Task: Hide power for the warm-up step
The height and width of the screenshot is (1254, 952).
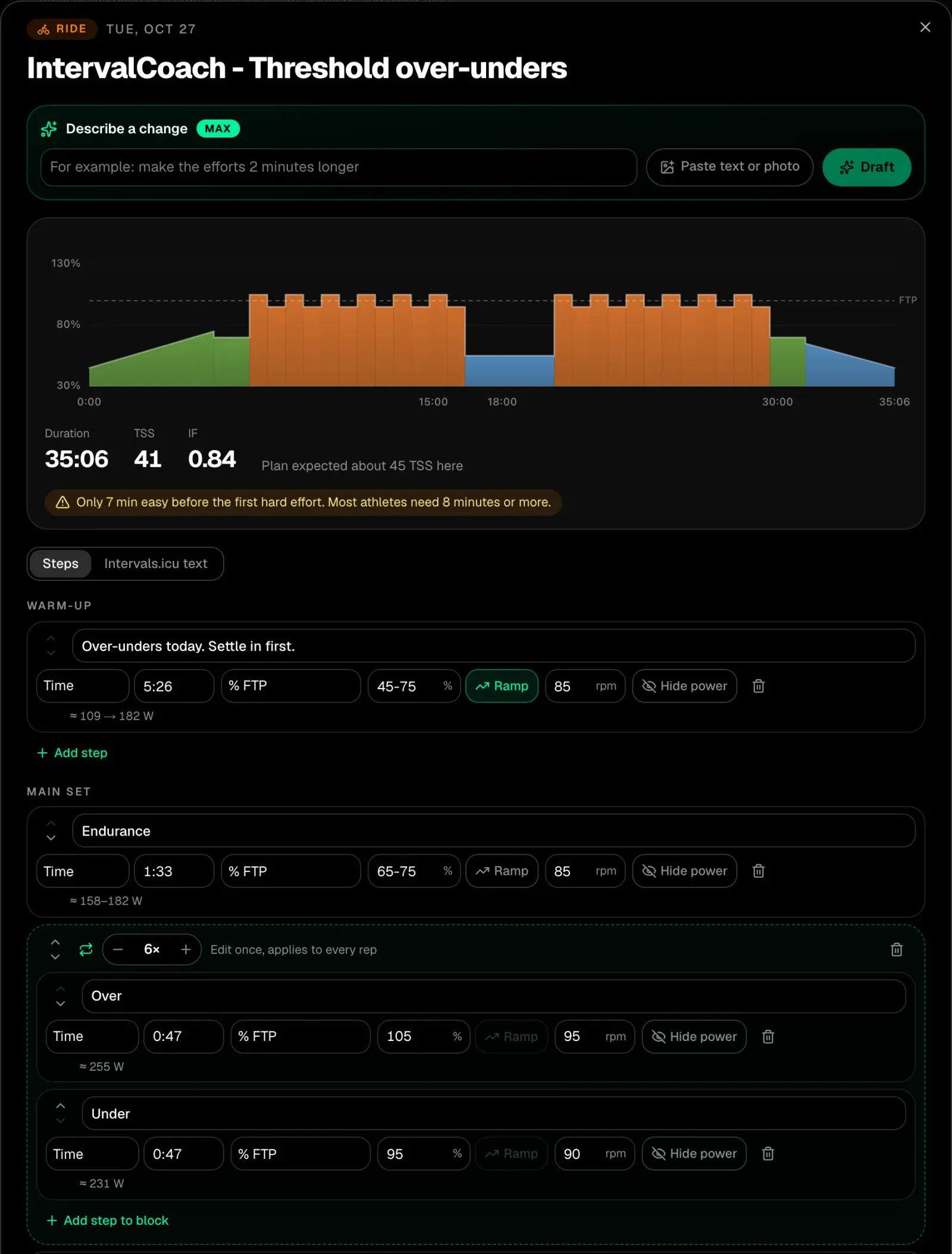Action: click(x=684, y=686)
